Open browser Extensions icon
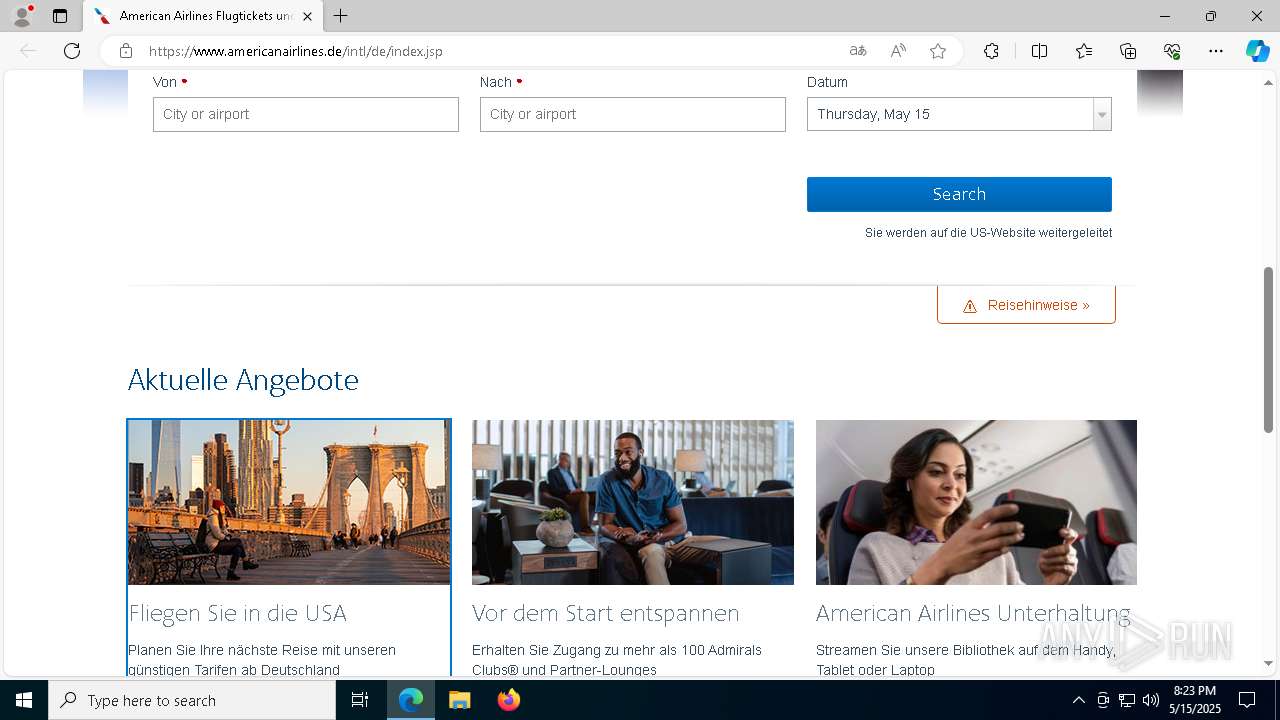The height and width of the screenshot is (720, 1280). (991, 51)
